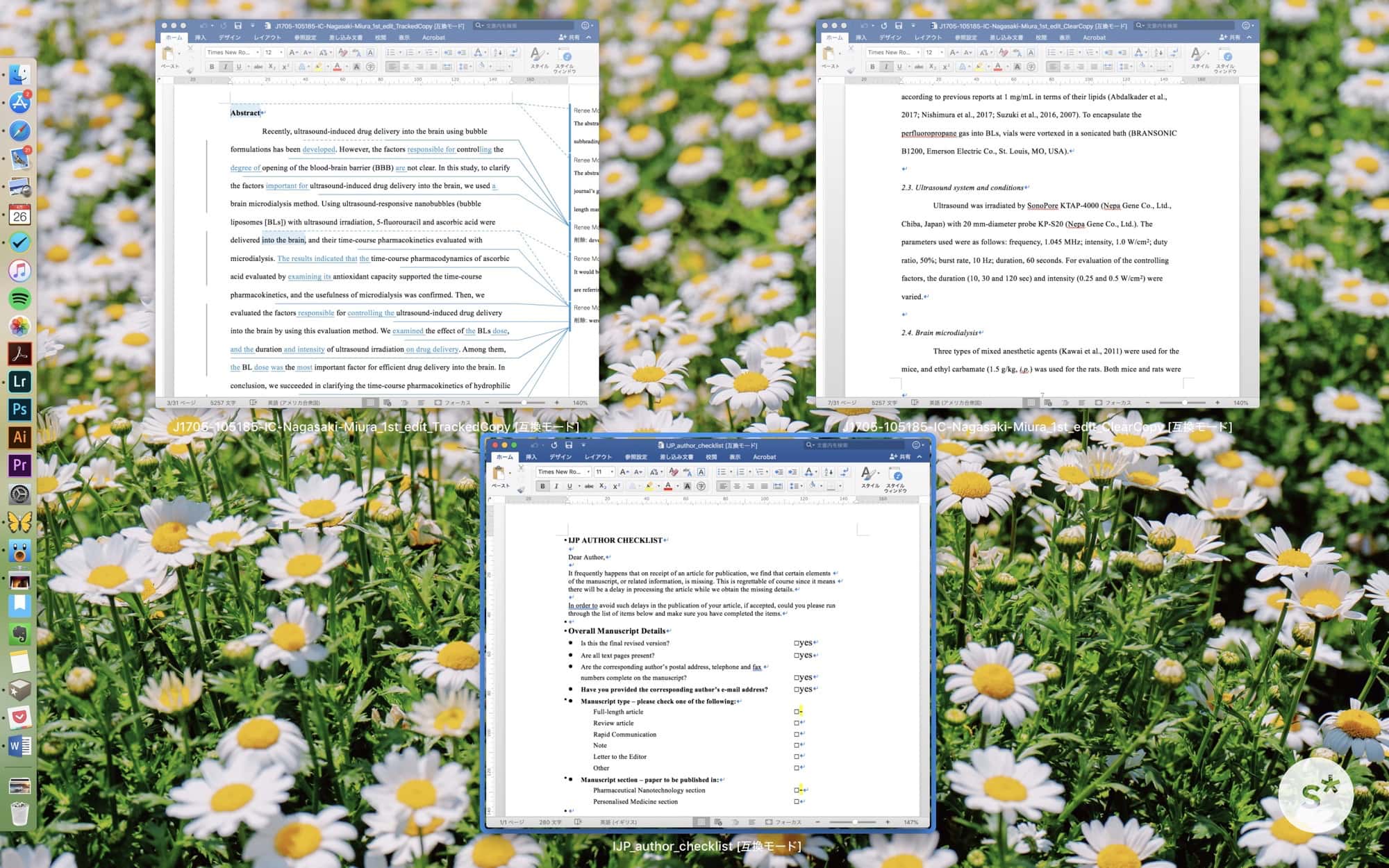Check the Full-length article checkbox

[797, 712]
